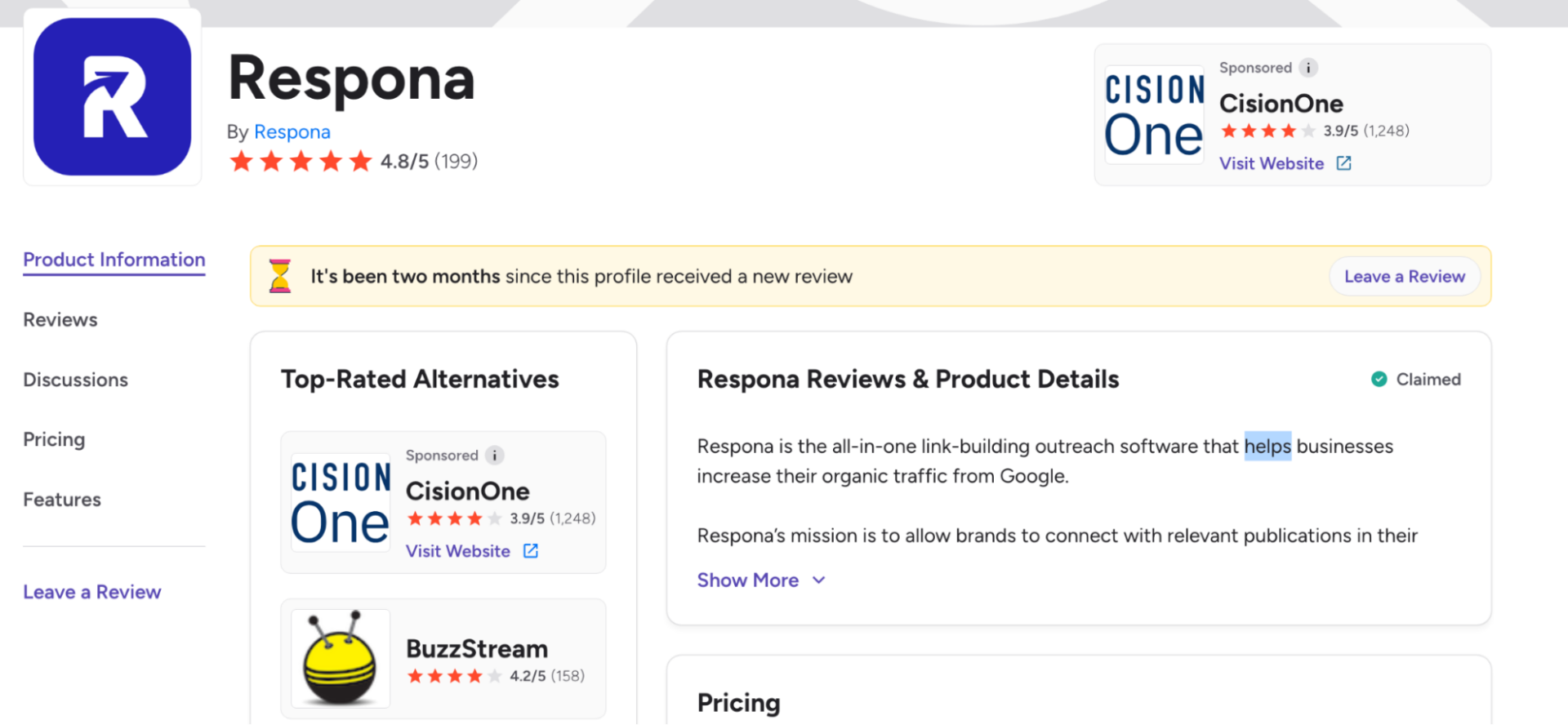Click the BuzzStream bee logo
Image resolution: width=1568 pixels, height=725 pixels.
coord(341,658)
